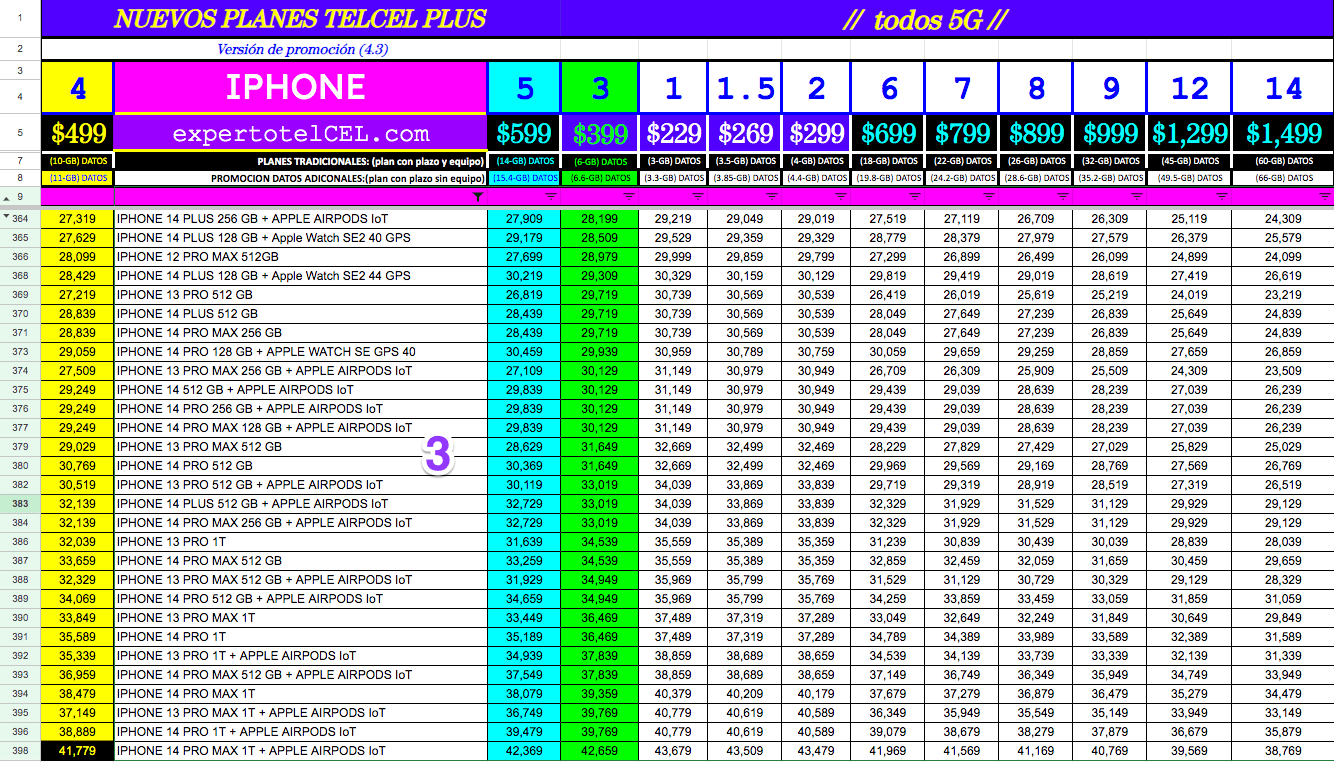This screenshot has height=762, width=1334.
Task: Open the filter icon under $269 column
Action: point(773,197)
